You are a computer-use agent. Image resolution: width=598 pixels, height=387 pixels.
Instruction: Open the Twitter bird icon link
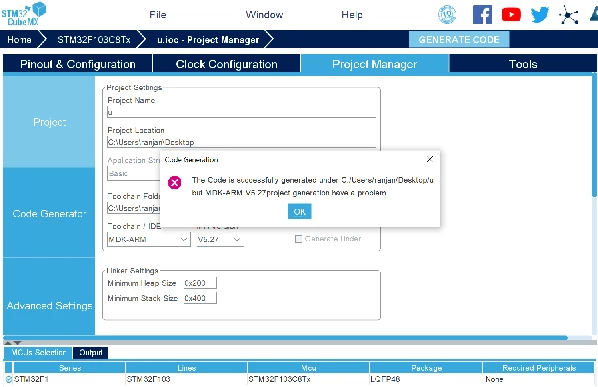coord(540,15)
